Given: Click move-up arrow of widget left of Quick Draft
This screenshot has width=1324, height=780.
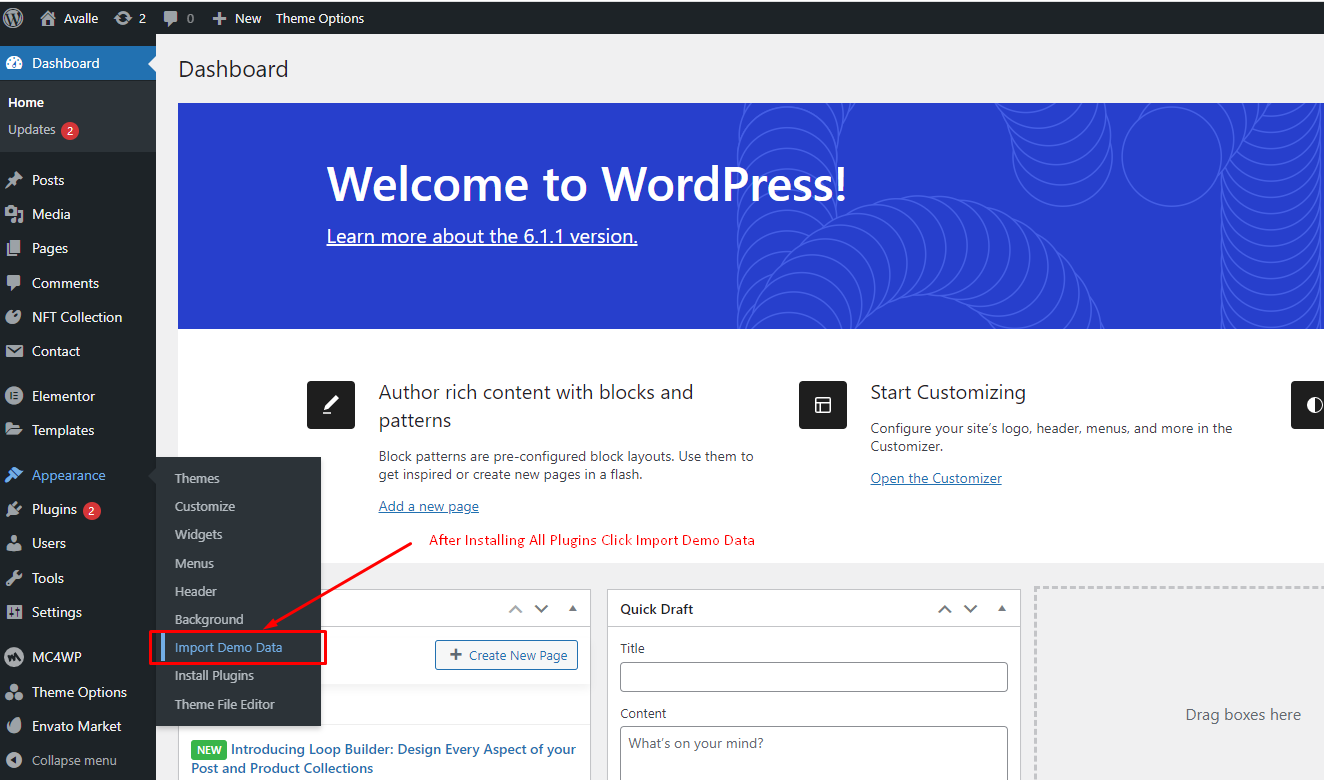Looking at the screenshot, I should (x=516, y=609).
